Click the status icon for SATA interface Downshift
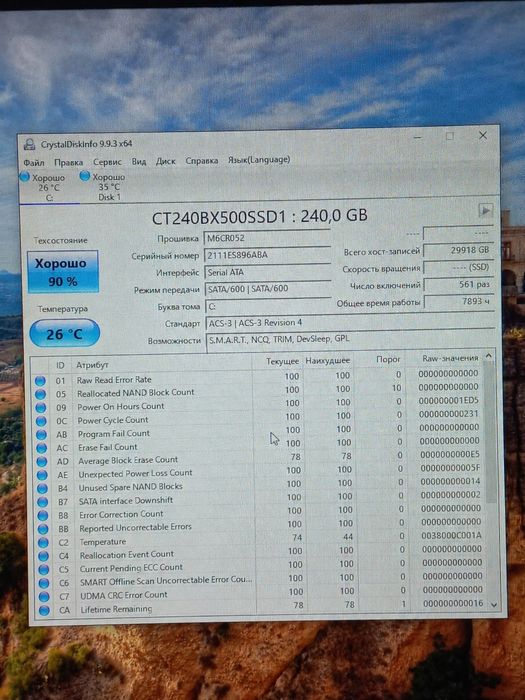This screenshot has height=700, width=525. [42, 502]
